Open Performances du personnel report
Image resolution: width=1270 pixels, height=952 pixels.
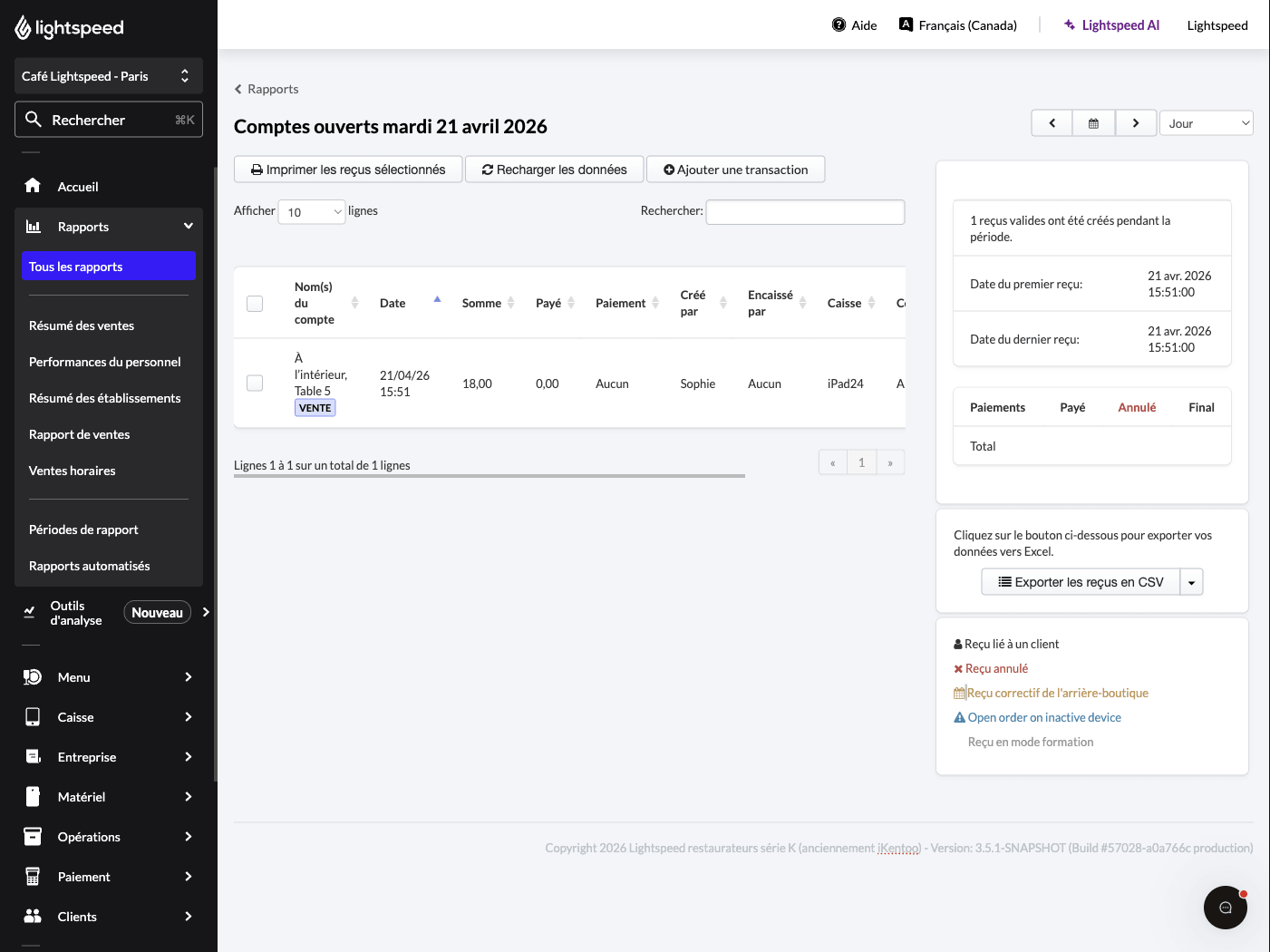pos(105,362)
